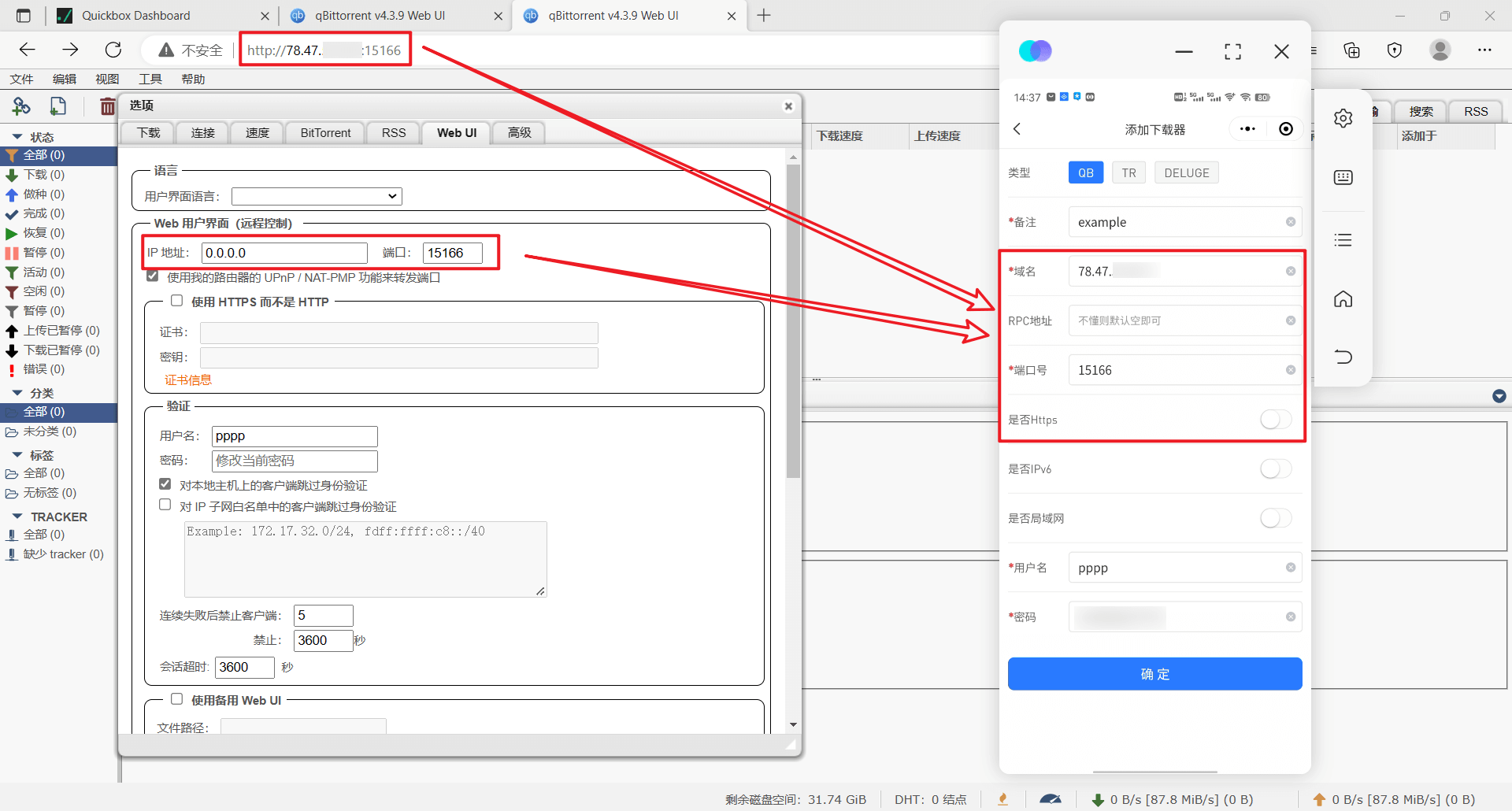Click the scroll down arrow in the 选项 dialog
The height and width of the screenshot is (811, 1512).
click(793, 724)
